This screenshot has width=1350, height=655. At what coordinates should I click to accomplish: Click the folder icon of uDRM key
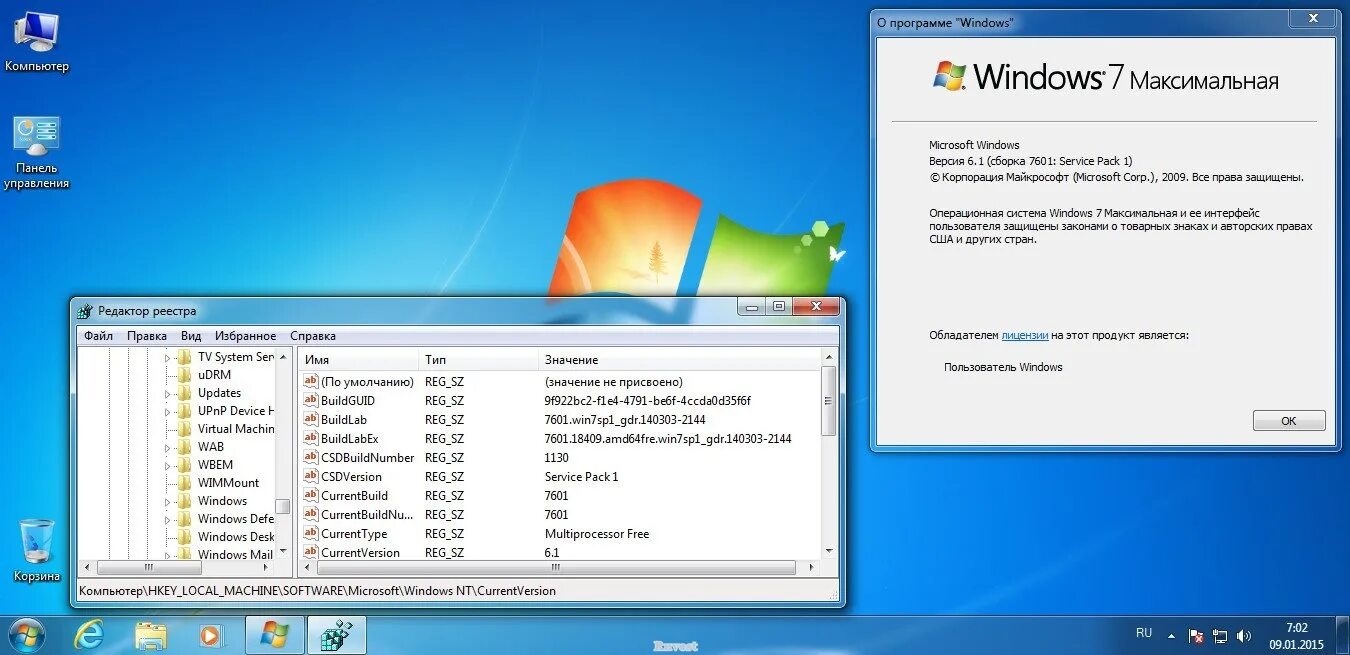(x=184, y=375)
